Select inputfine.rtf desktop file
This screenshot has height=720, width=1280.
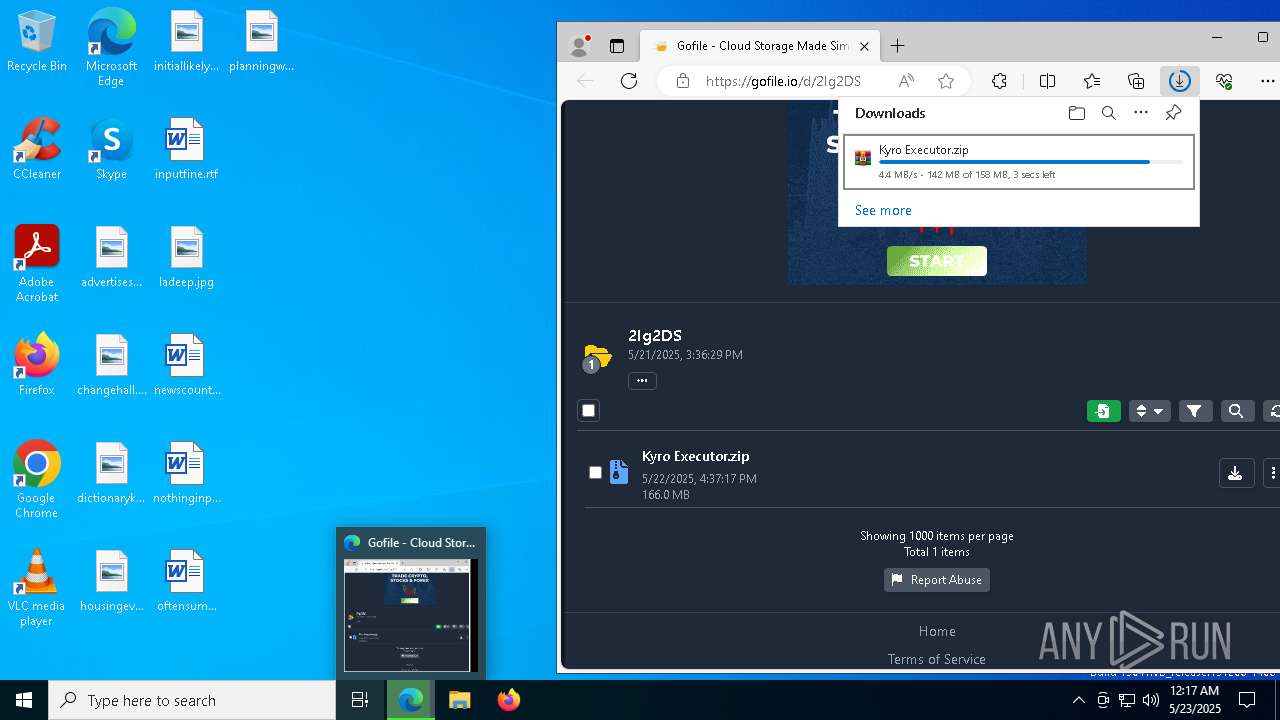(x=186, y=150)
